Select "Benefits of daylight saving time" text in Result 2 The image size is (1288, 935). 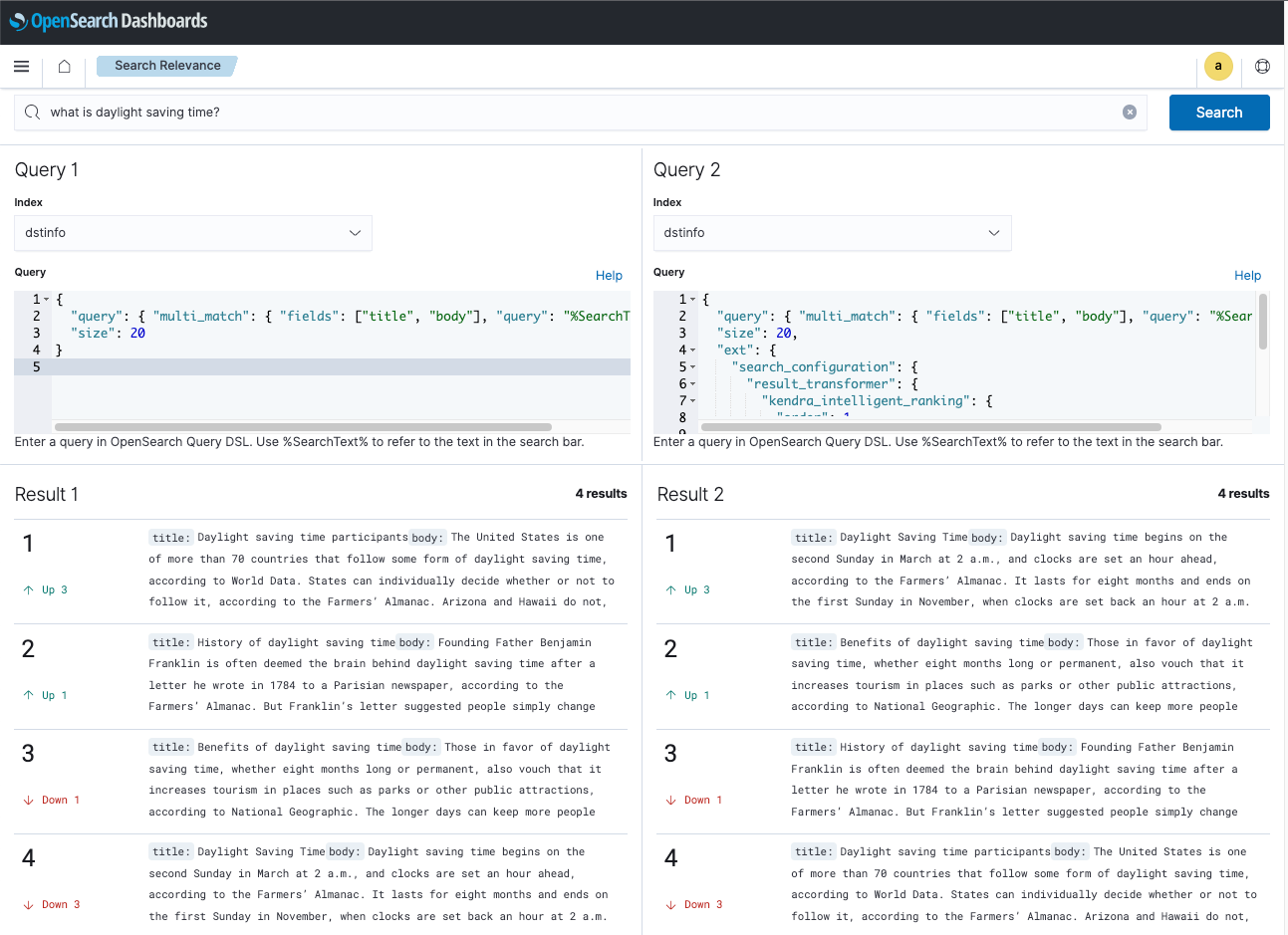click(942, 642)
